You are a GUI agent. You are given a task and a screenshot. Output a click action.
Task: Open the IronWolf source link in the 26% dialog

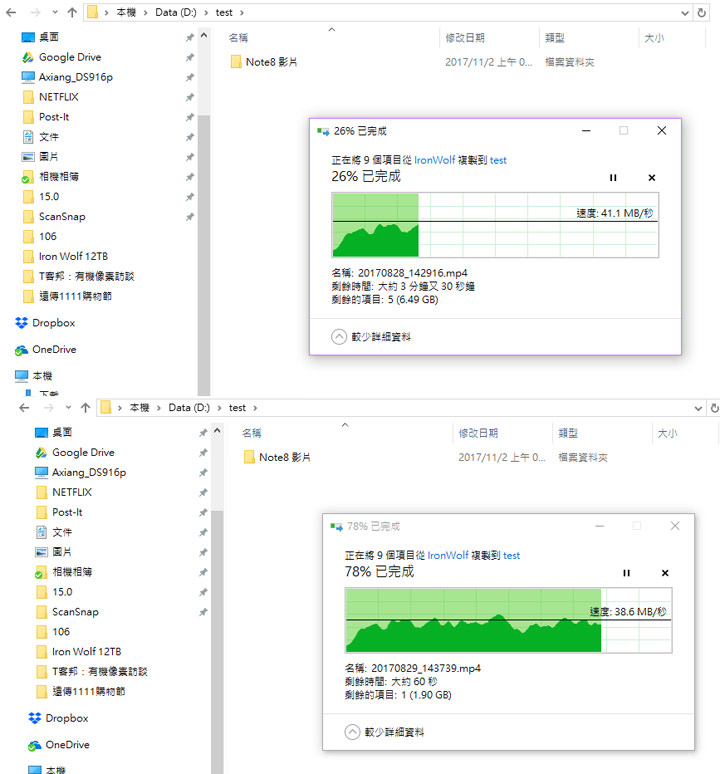pos(434,160)
